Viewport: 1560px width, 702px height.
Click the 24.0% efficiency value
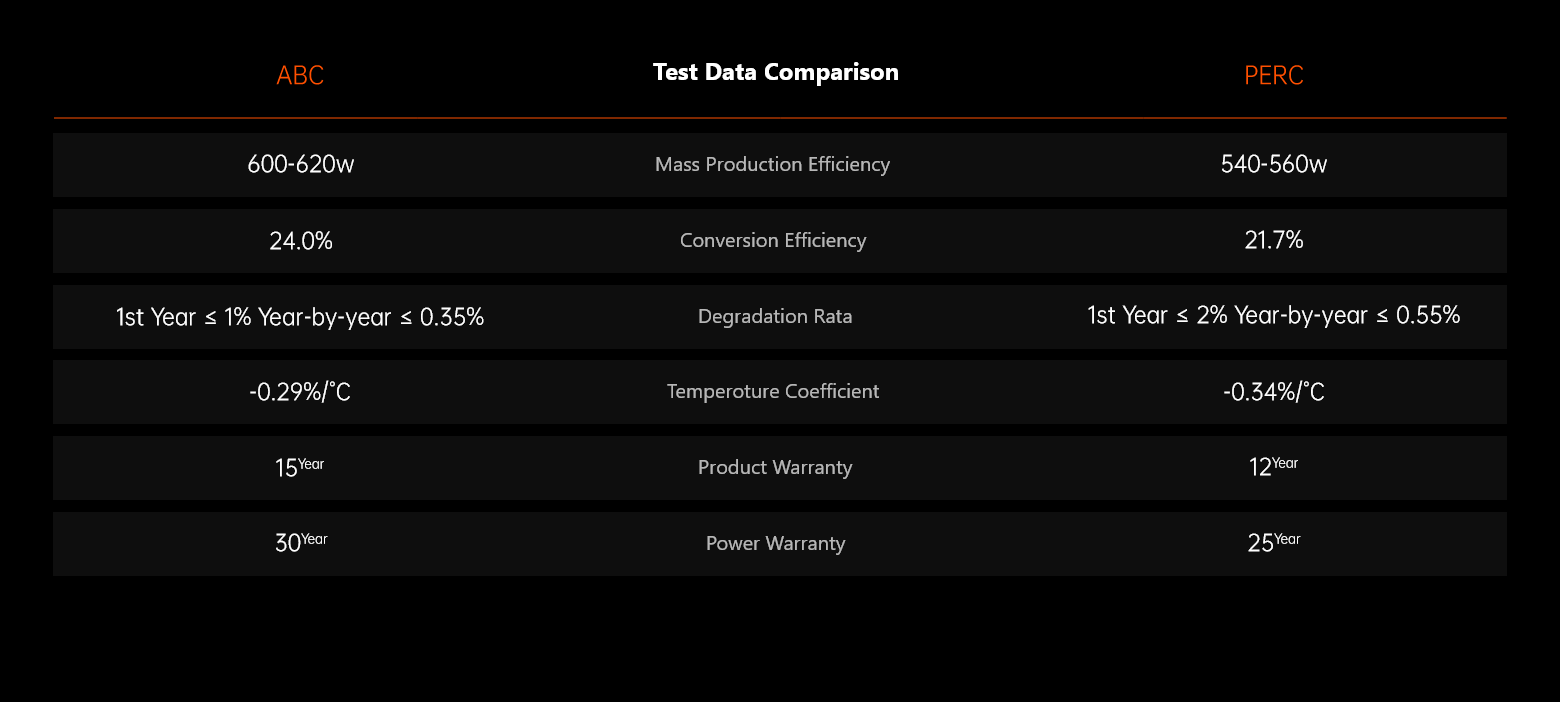[301, 240]
